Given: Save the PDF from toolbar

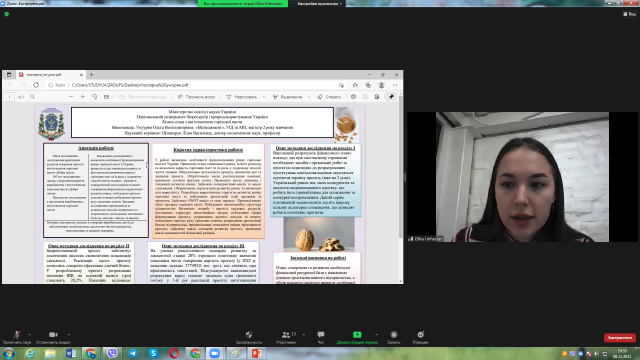Looking at the screenshot, I should [365, 97].
